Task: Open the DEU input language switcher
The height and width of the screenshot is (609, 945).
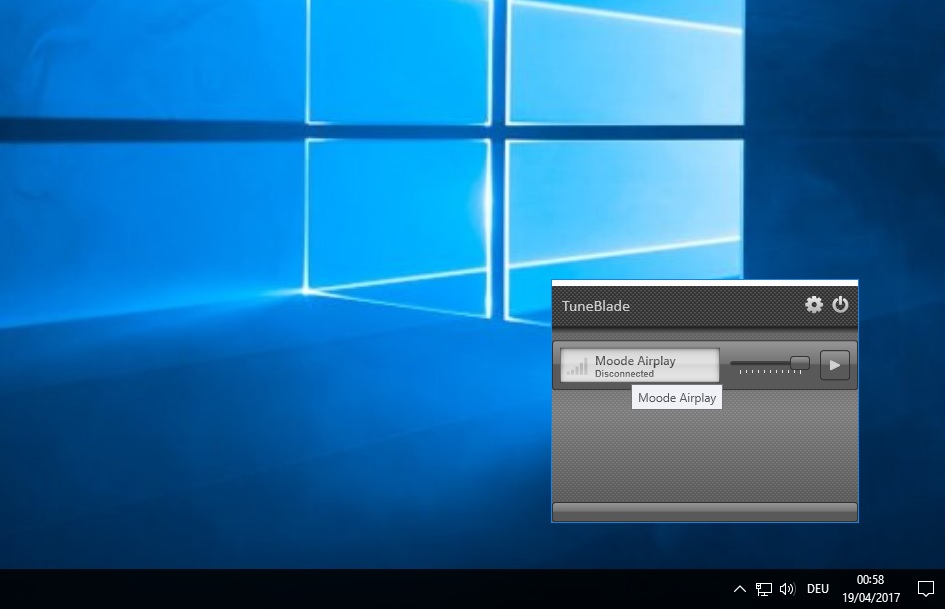Action: point(818,589)
